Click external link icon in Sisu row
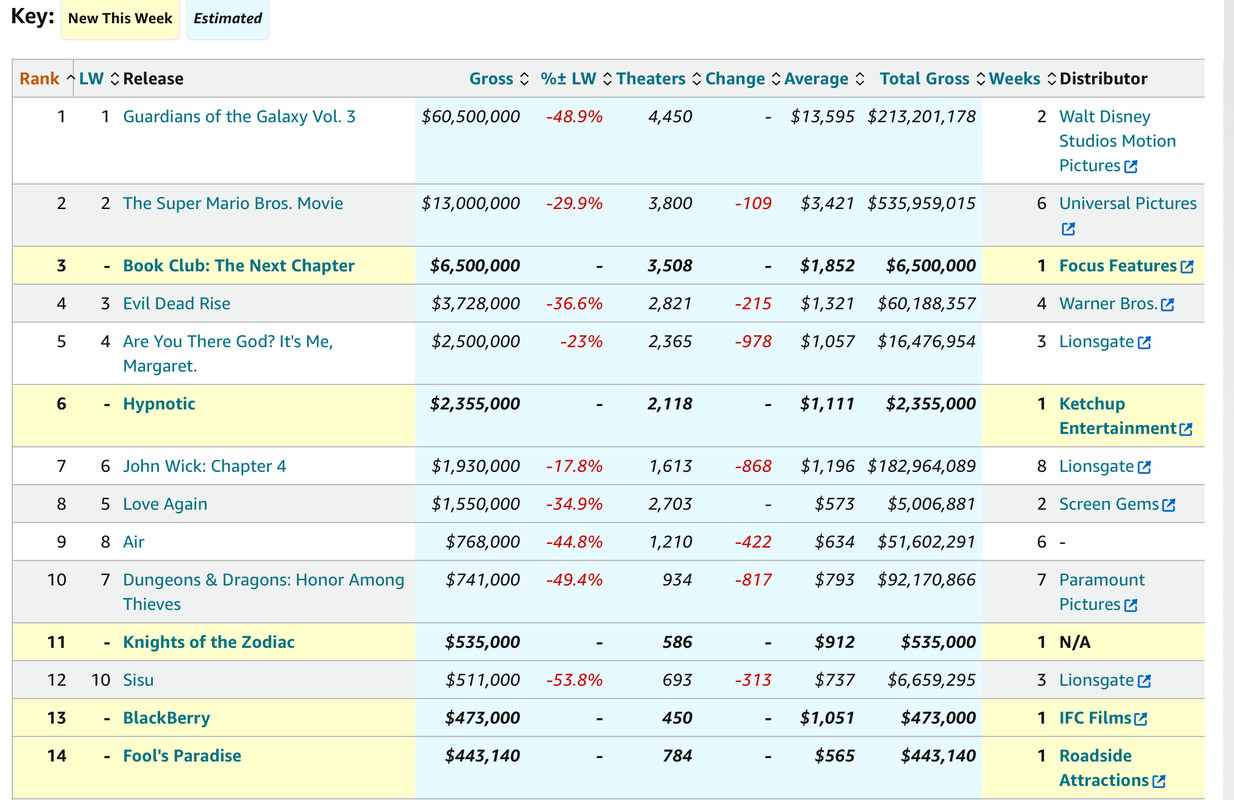The width and height of the screenshot is (1234, 800). click(1145, 682)
